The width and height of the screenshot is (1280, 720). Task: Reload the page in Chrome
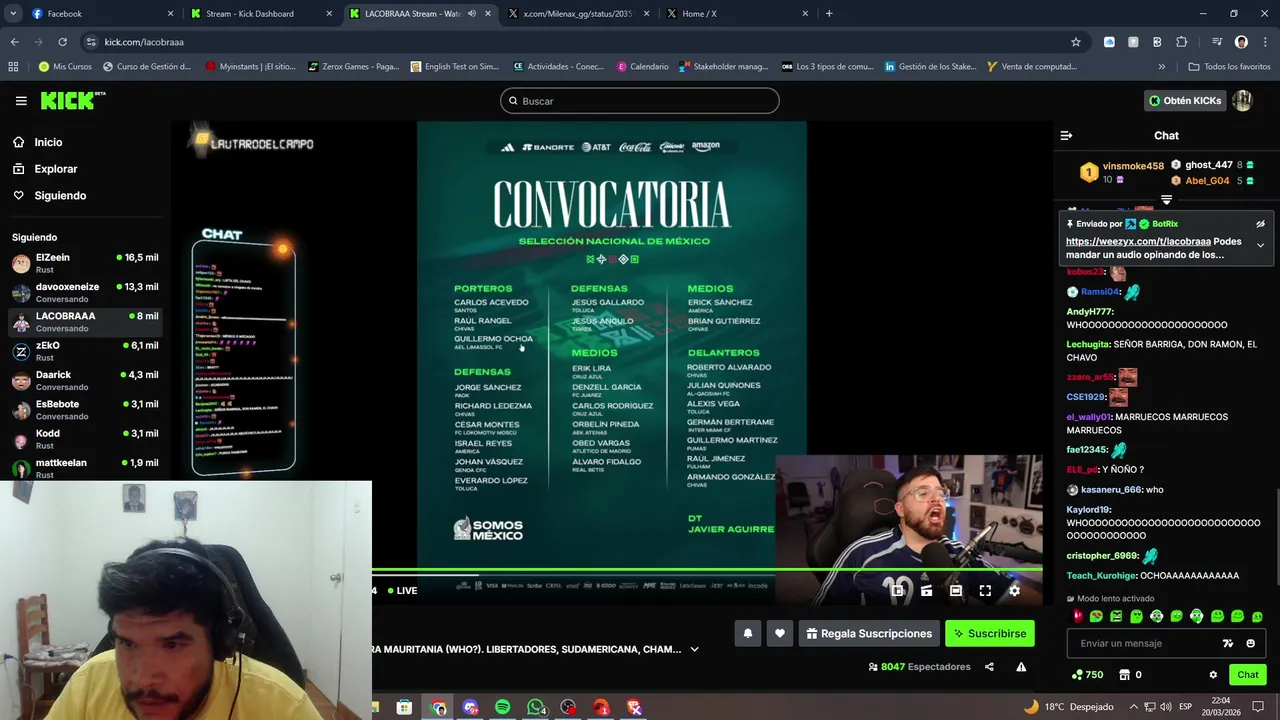pyautogui.click(x=62, y=42)
